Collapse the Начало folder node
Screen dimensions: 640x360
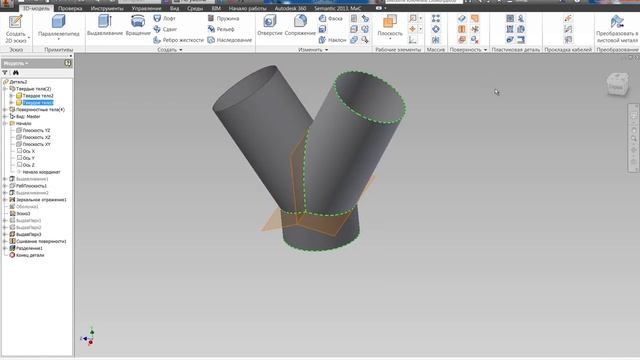pyautogui.click(x=5, y=123)
